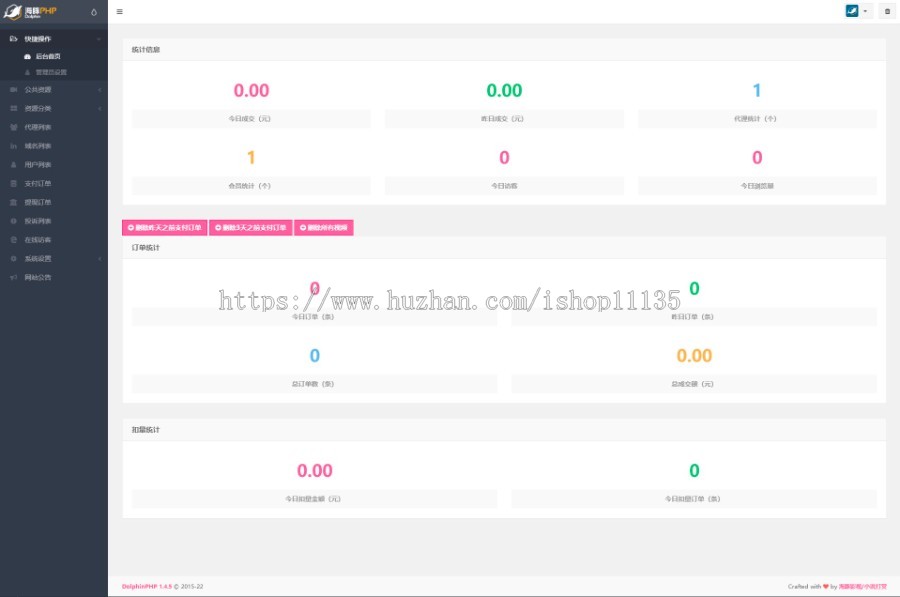Expand the 资源分类 submenu
The height and width of the screenshot is (597, 900).
coord(54,108)
